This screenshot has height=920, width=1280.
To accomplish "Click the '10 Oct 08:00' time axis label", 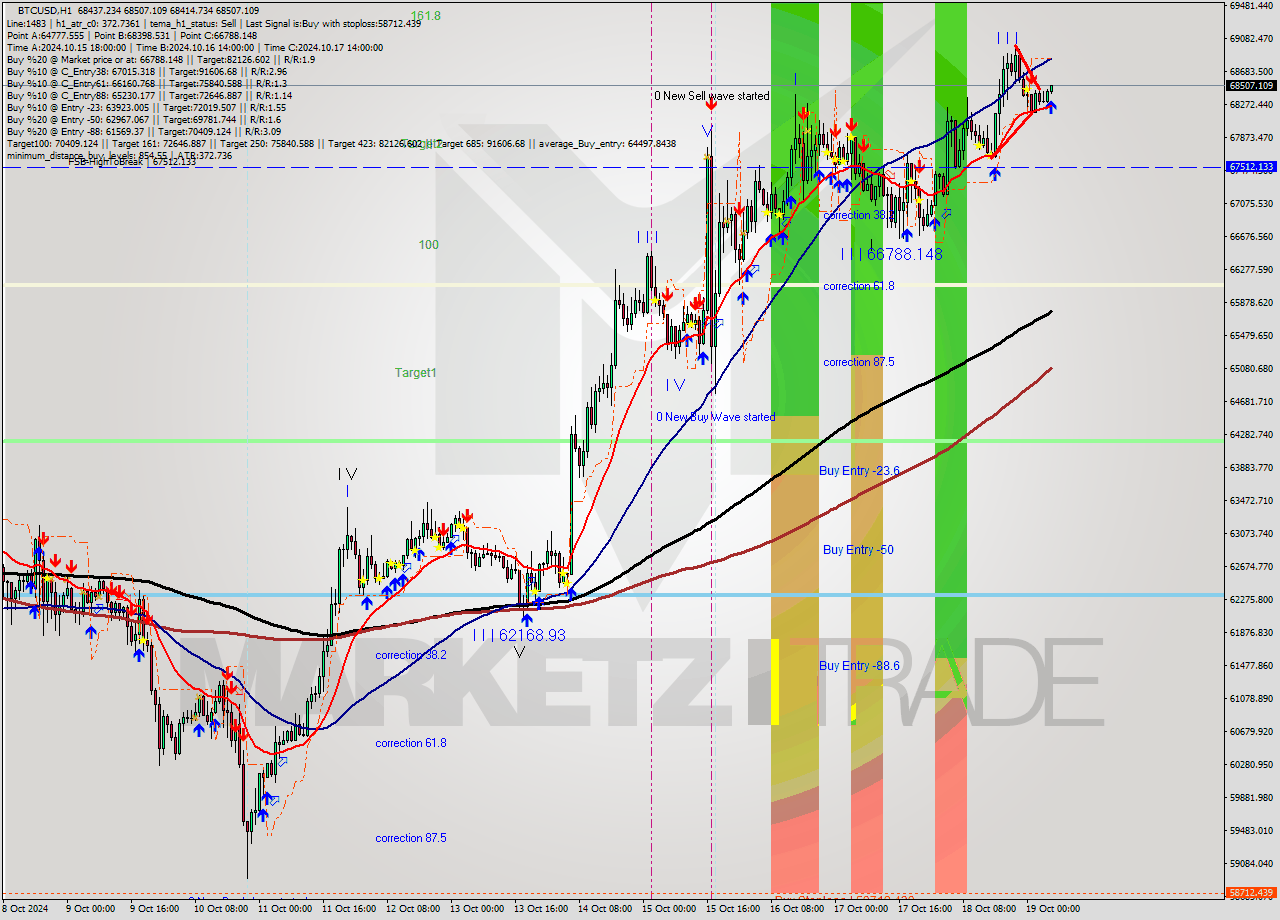I will point(219,908).
